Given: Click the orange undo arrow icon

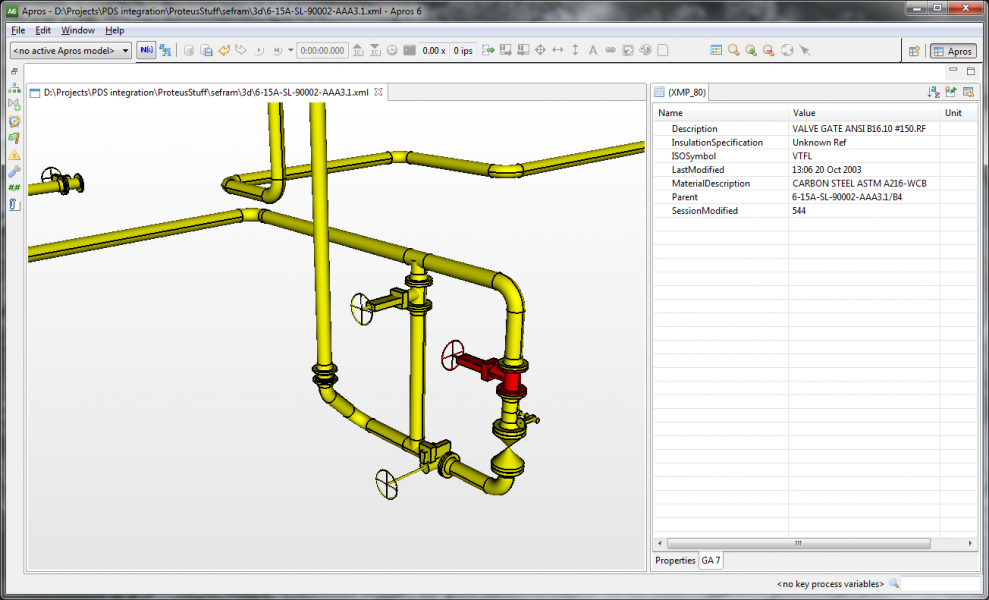Looking at the screenshot, I should (224, 50).
